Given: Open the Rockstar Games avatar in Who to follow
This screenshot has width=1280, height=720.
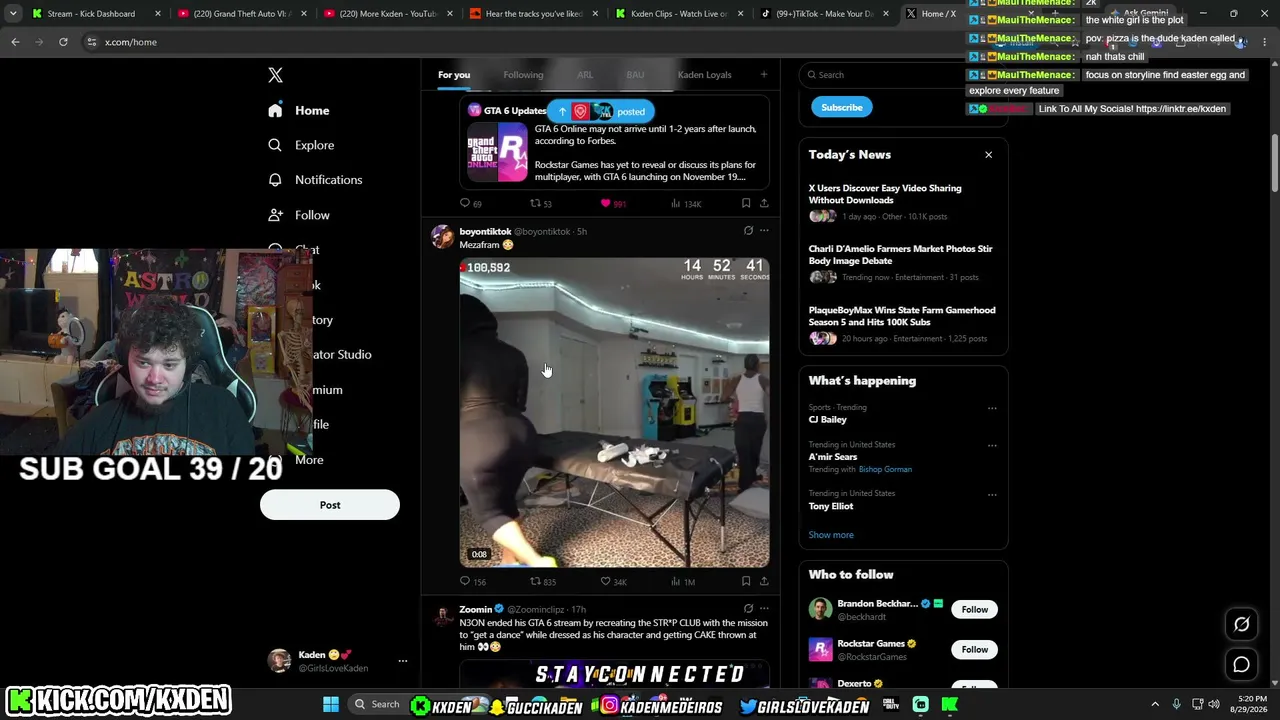Looking at the screenshot, I should pyautogui.click(x=820, y=650).
